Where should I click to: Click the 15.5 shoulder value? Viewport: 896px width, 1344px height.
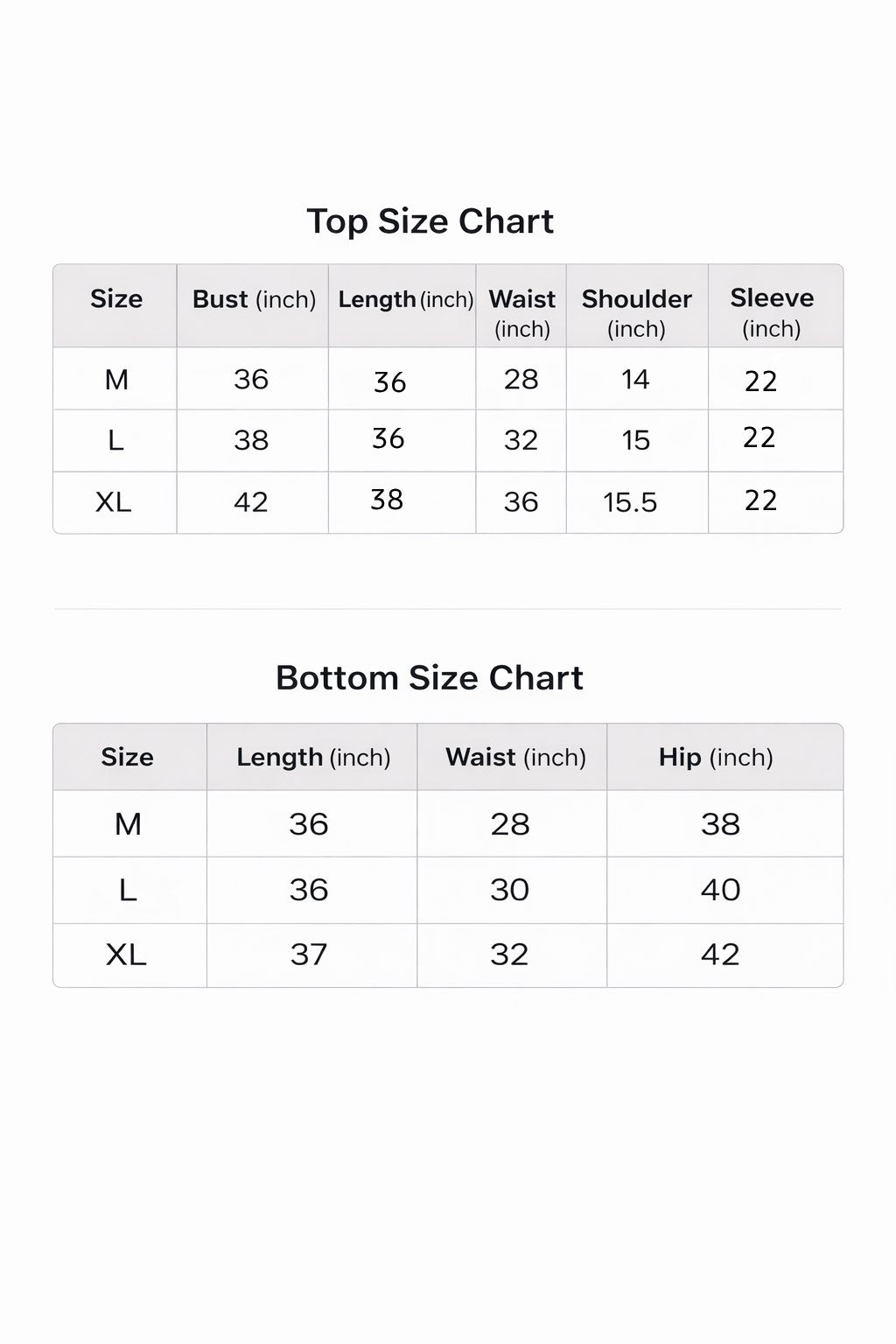coord(630,502)
